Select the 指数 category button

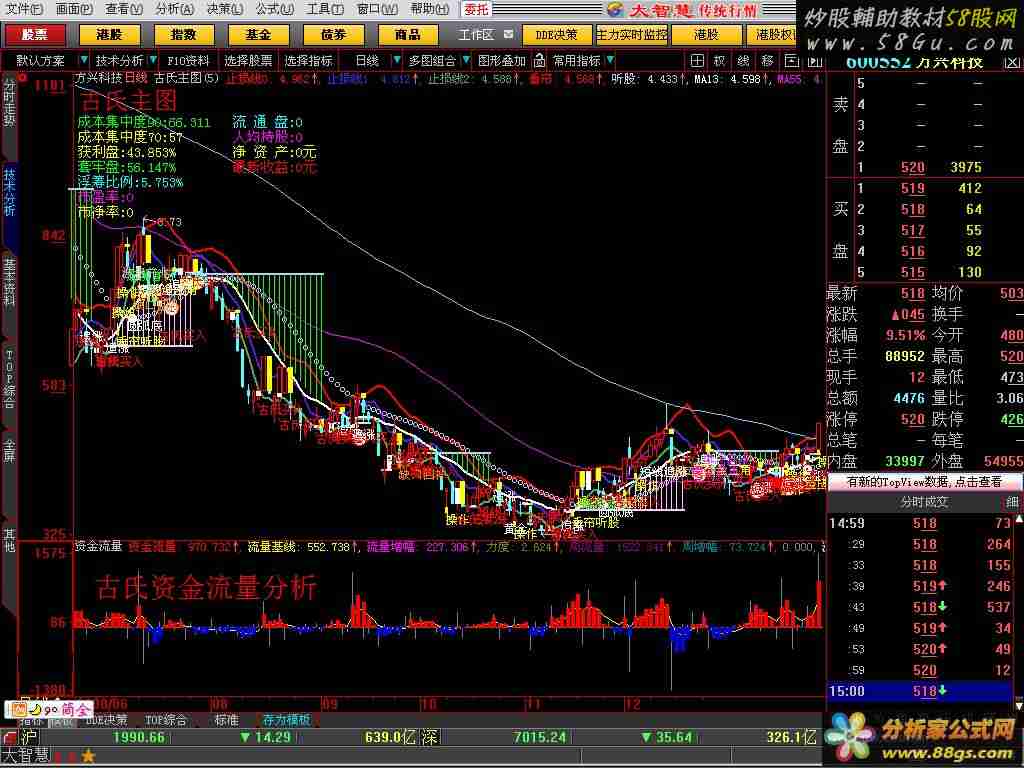click(x=184, y=35)
